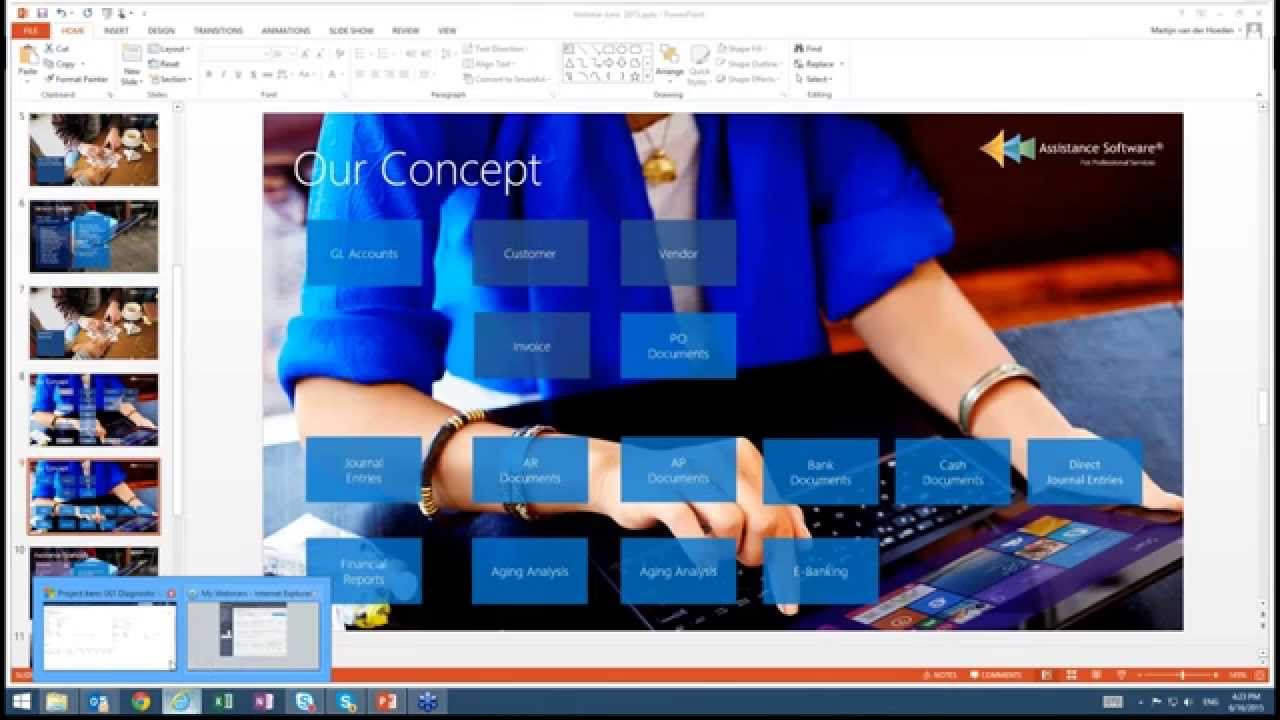Select the GL Accounts box on slide
The image size is (1280, 720).
pyautogui.click(x=364, y=253)
